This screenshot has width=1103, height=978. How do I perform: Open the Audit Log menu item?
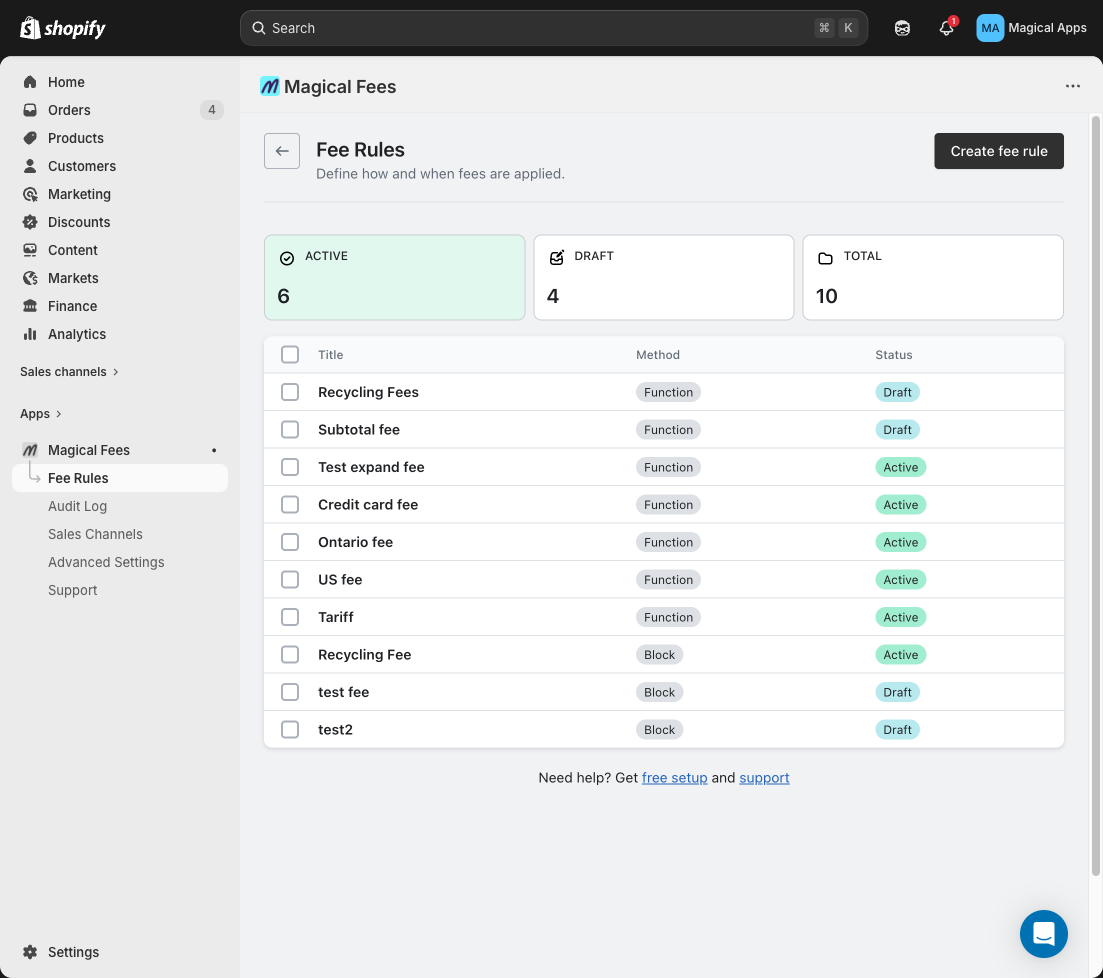point(77,506)
